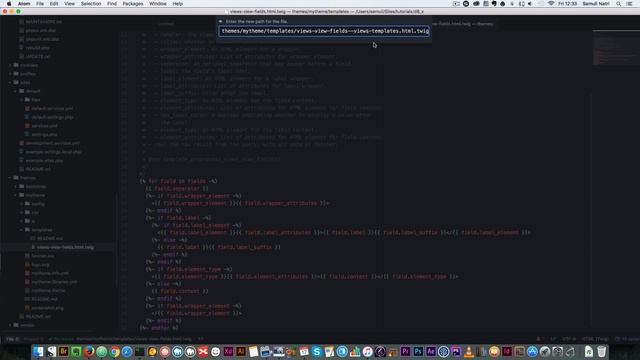The width and height of the screenshot is (640, 360).
Task: Select views-view-fields.html.twig in the tree
Action: 65,247
